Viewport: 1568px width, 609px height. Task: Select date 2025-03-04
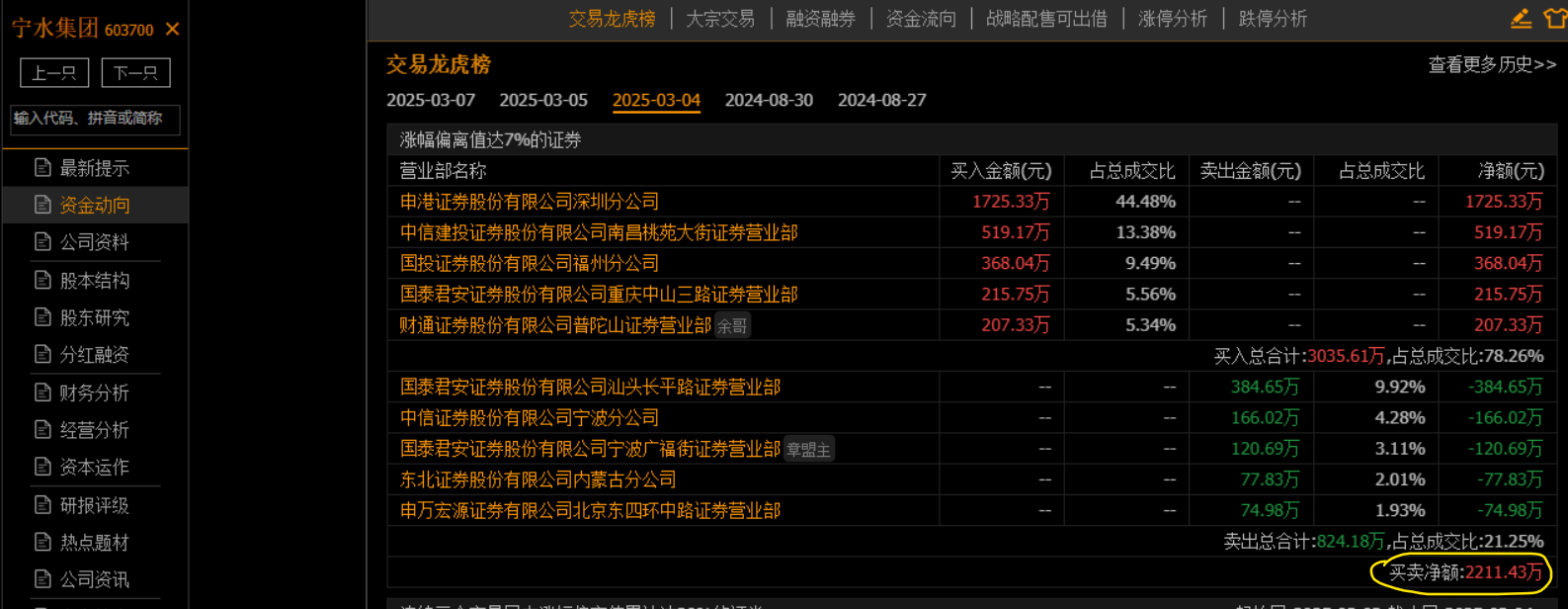pyautogui.click(x=656, y=100)
